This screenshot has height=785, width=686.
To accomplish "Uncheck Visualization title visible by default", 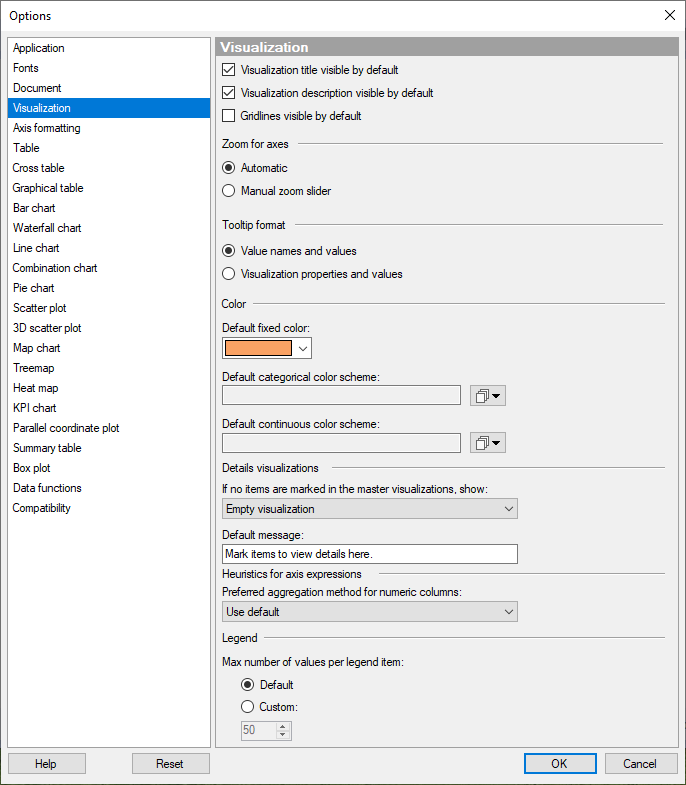I will tap(229, 70).
